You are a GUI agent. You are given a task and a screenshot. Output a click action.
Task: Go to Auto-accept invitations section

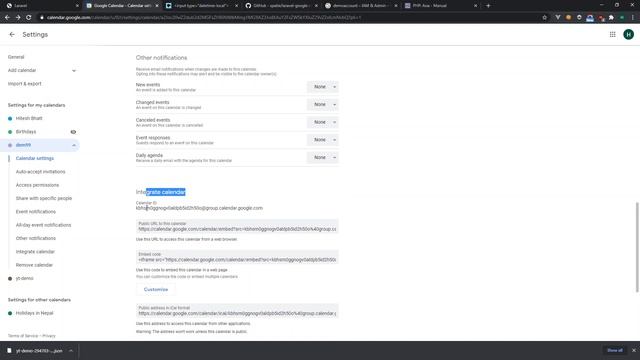40,172
